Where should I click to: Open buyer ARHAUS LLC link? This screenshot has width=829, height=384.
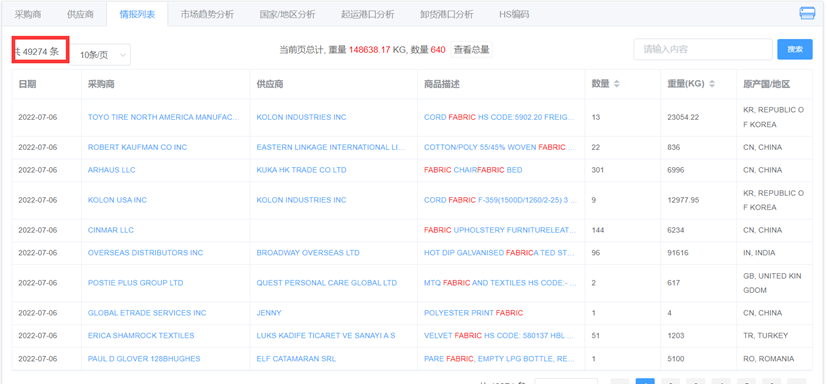coord(112,170)
